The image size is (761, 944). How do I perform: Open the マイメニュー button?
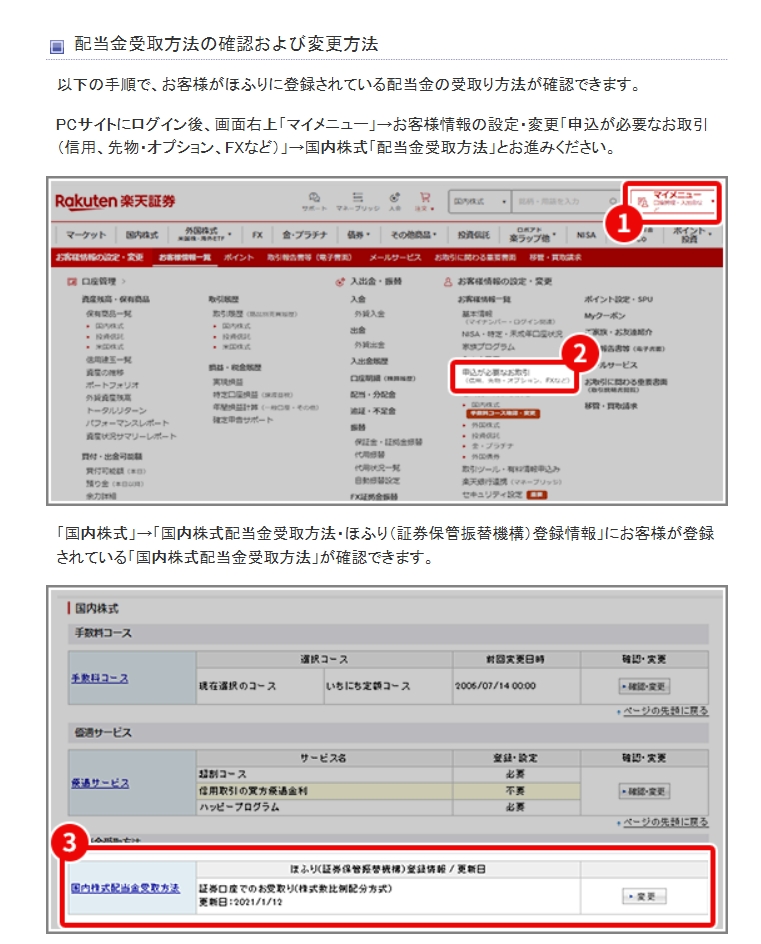point(674,202)
